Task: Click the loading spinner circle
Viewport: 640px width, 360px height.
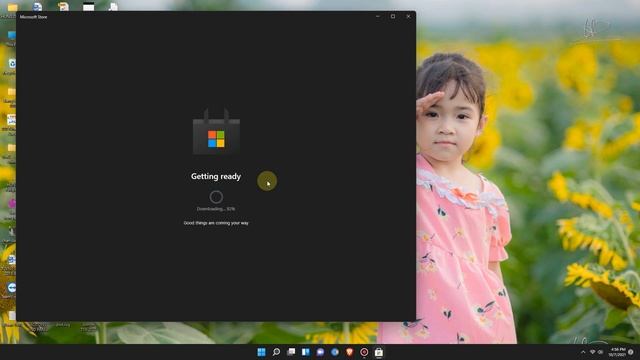Action: 216,197
